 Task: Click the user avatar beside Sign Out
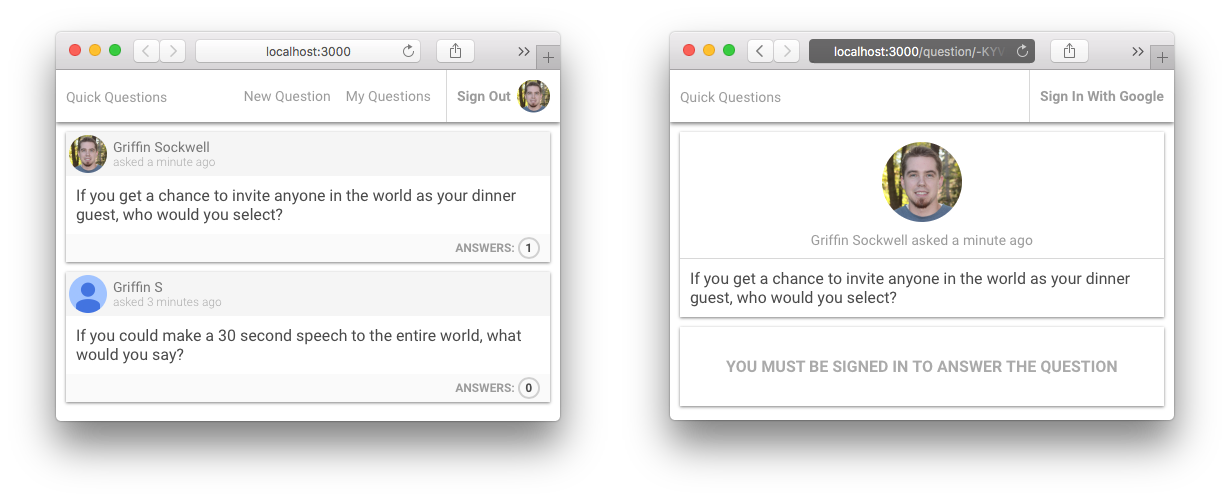[534, 96]
